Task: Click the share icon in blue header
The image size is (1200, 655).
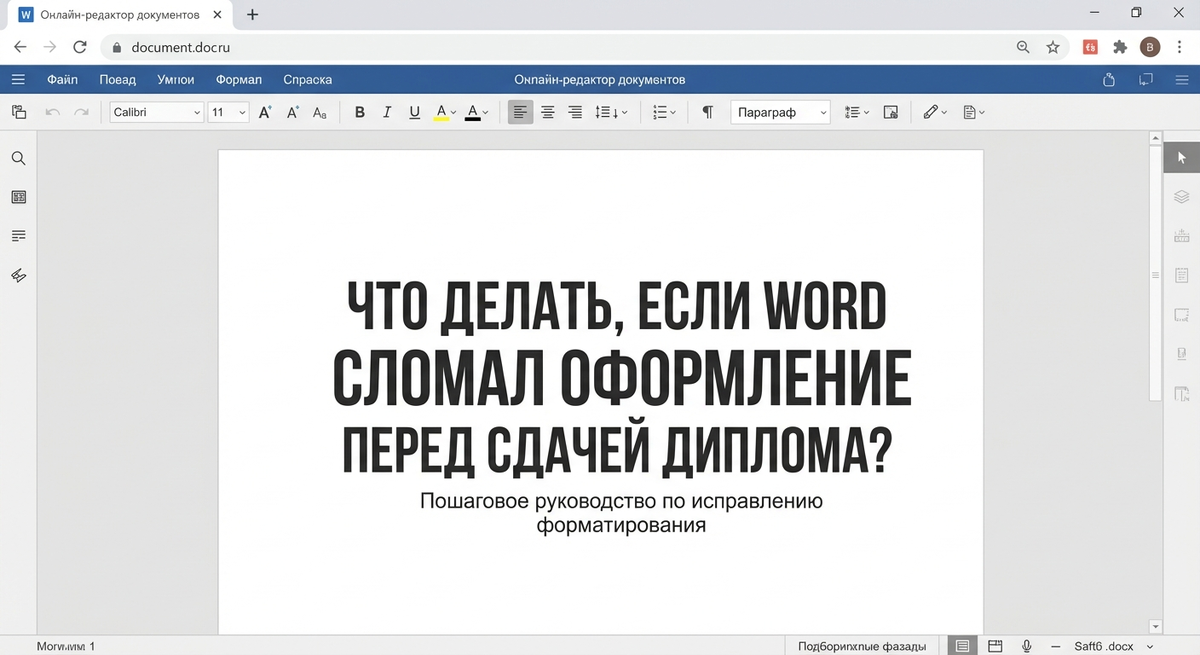Action: coord(1108,80)
